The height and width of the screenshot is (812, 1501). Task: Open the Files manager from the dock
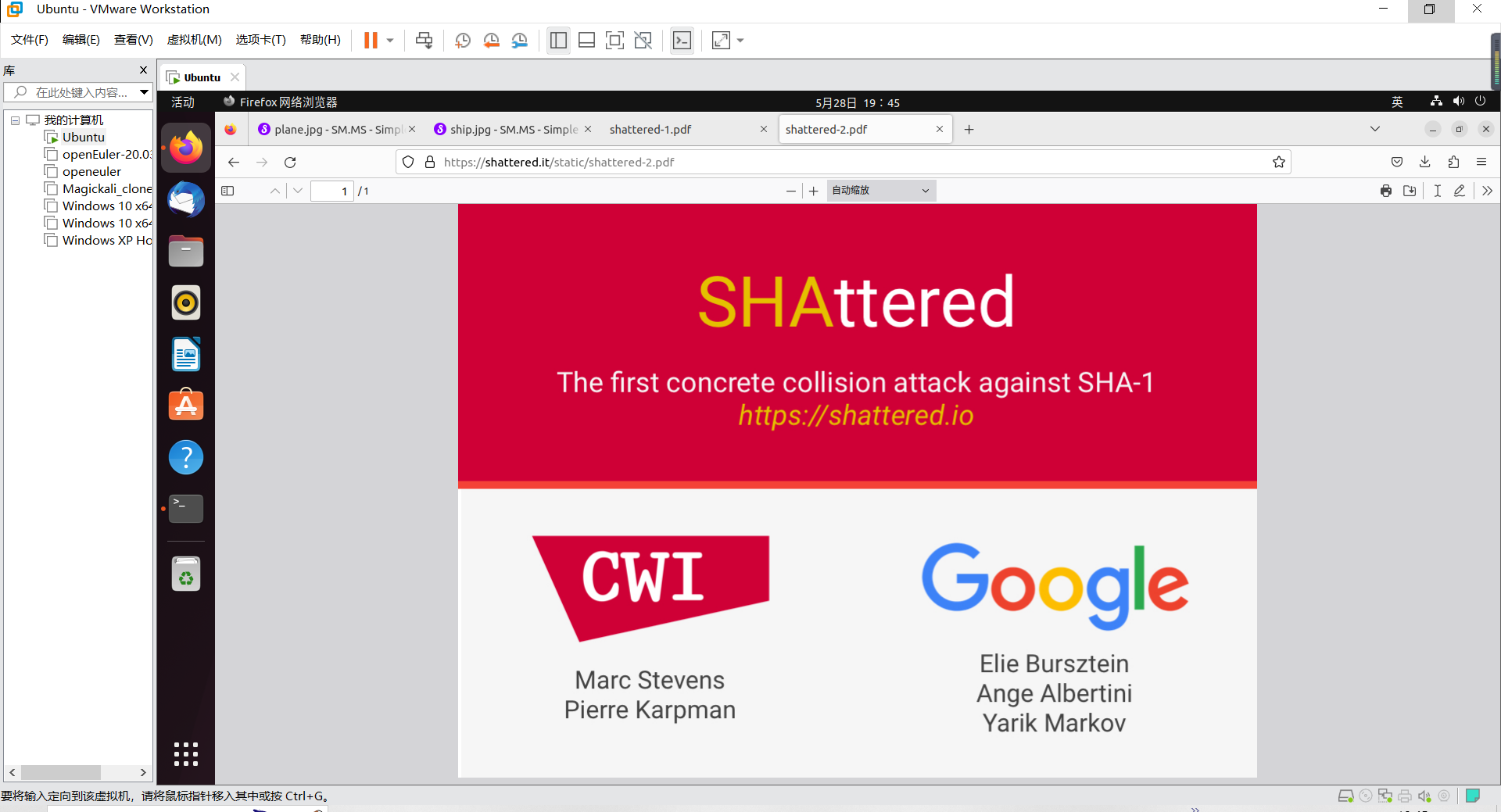186,251
